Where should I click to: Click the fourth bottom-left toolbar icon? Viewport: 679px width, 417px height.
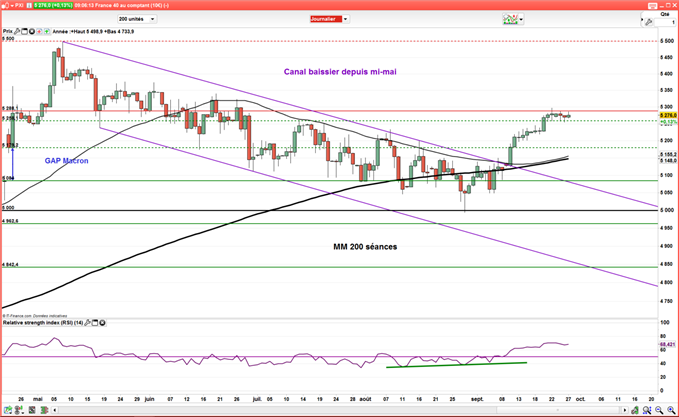(44, 410)
